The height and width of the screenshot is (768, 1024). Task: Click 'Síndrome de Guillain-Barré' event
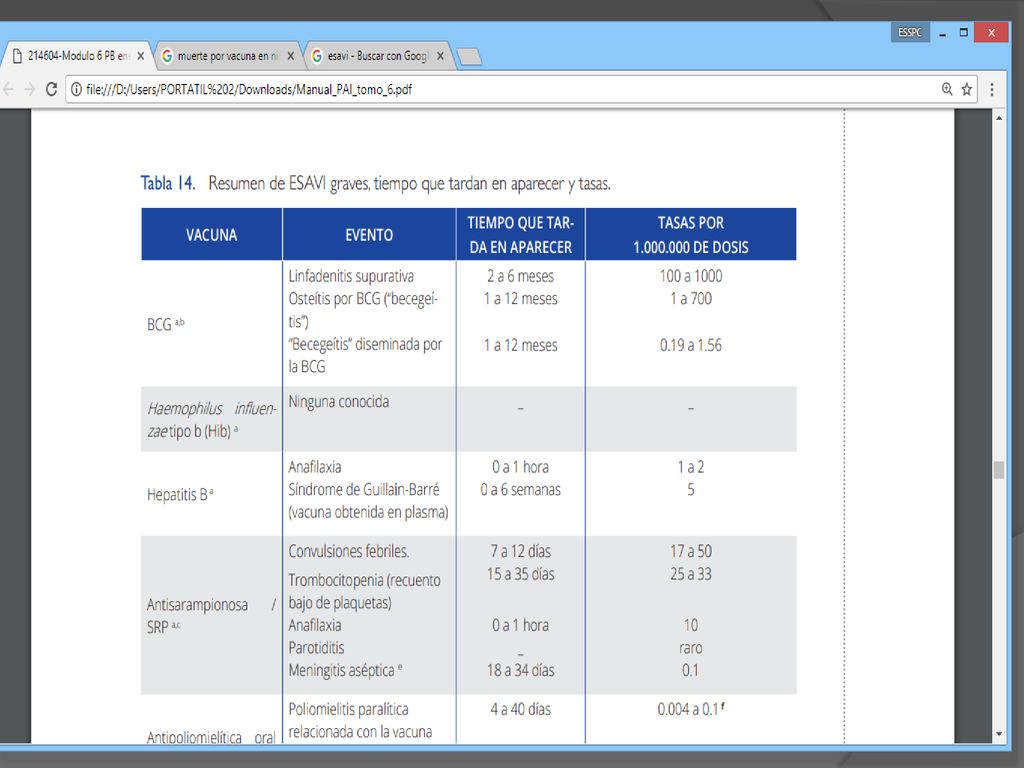click(364, 490)
